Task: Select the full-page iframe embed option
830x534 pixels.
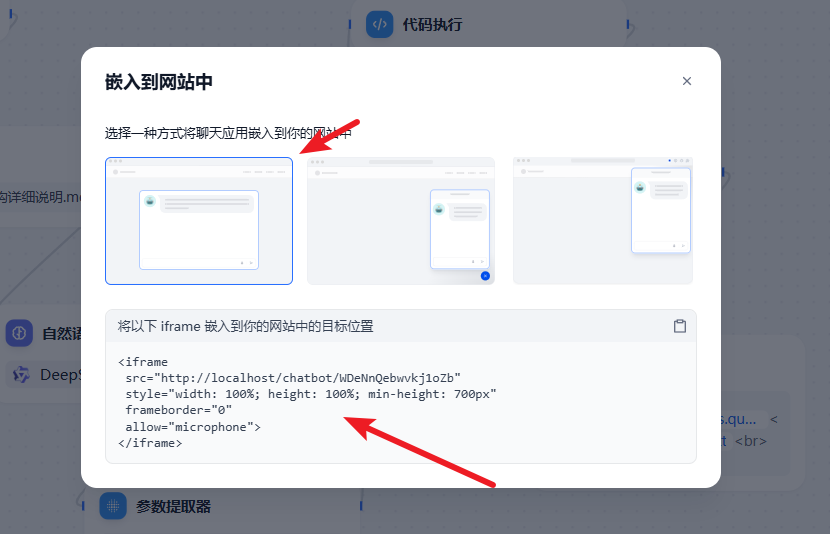Action: (199, 221)
